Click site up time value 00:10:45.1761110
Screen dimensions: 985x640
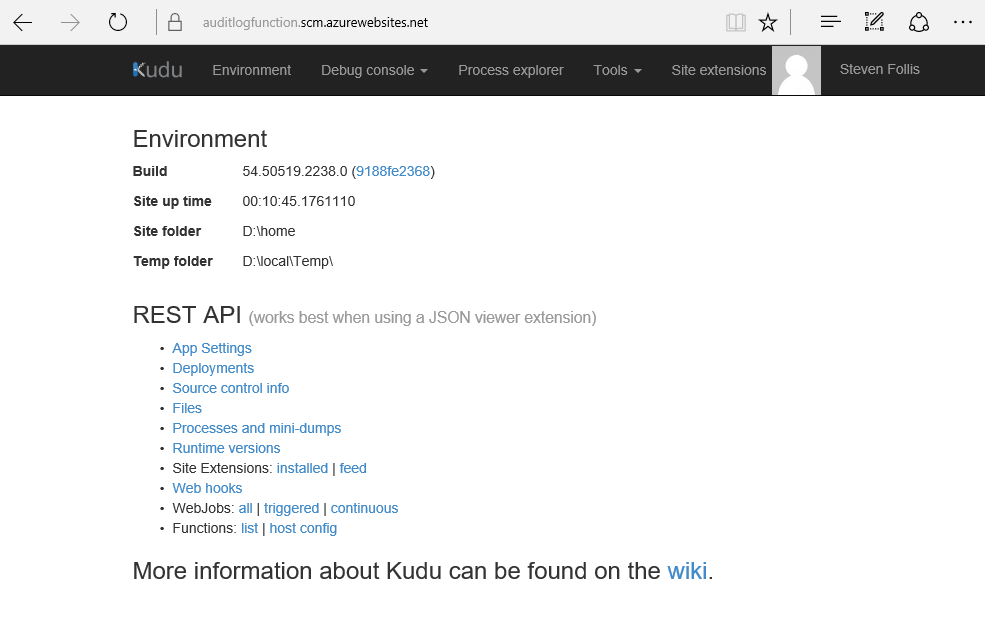click(299, 201)
